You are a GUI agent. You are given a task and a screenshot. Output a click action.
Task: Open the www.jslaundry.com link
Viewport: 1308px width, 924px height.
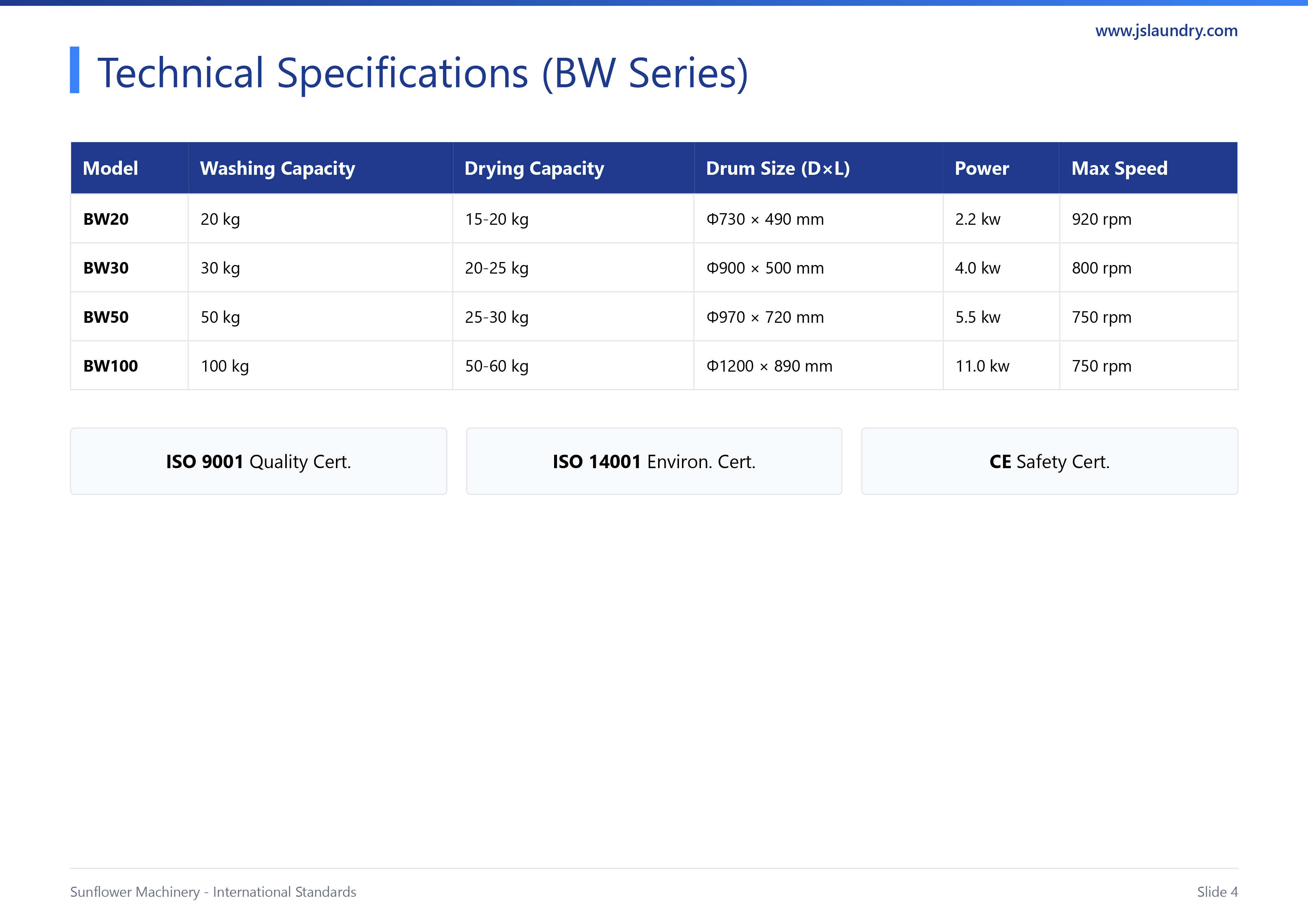point(1166,31)
